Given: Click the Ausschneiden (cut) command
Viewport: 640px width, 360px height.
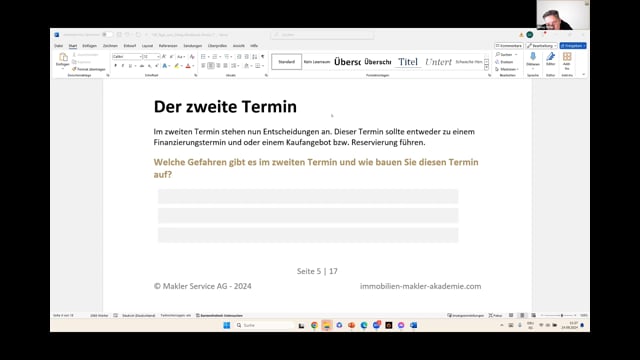Looking at the screenshot, I should point(85,55).
